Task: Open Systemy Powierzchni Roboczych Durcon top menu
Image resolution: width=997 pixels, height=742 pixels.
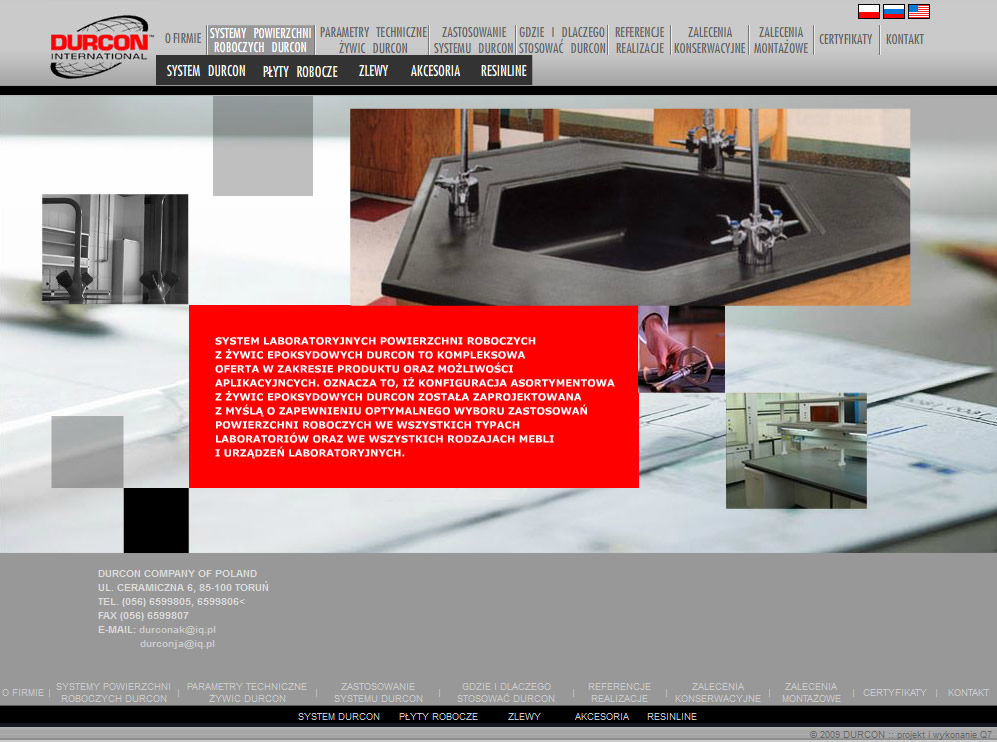Action: point(260,40)
